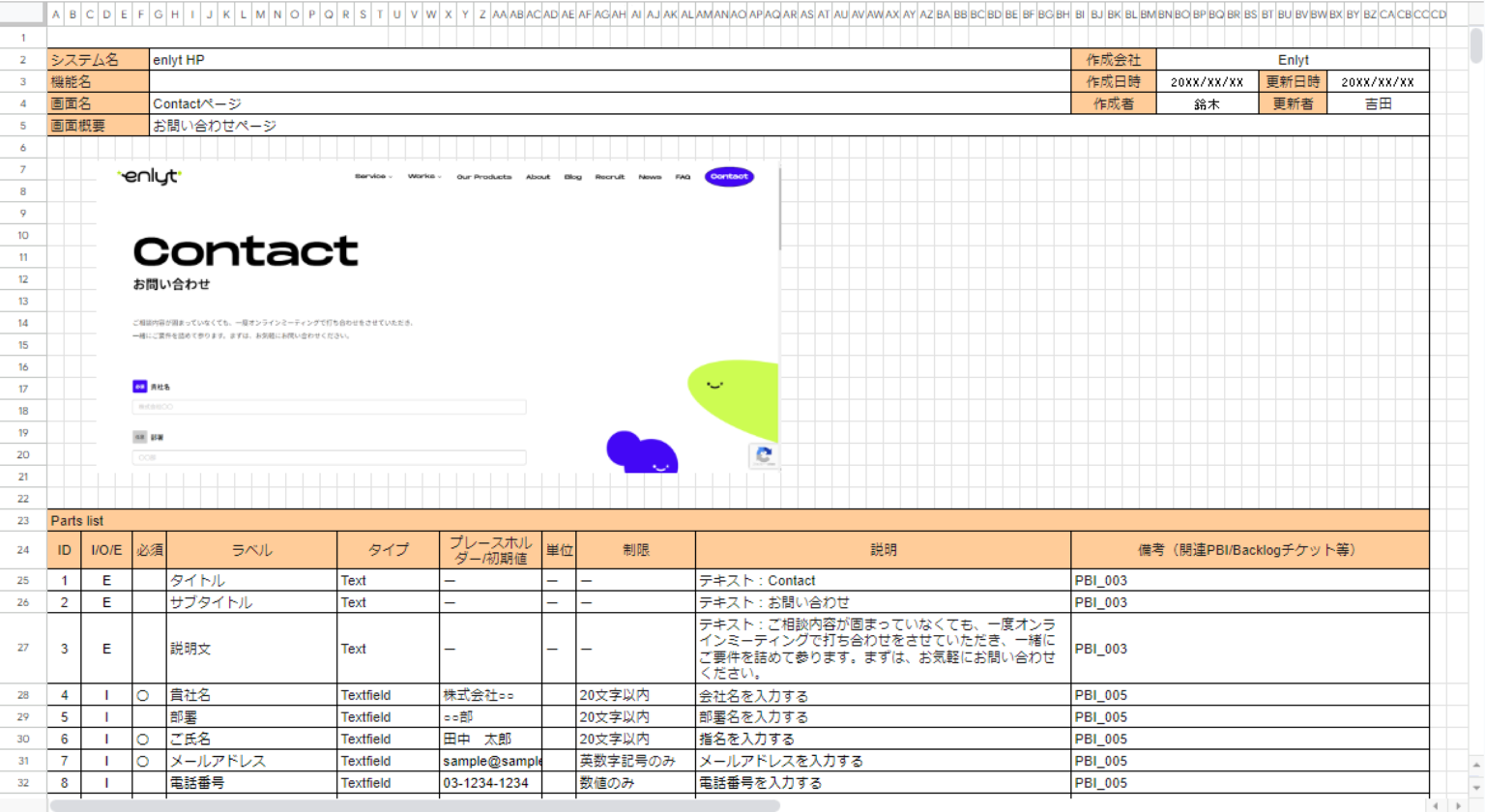Click the 株式会社〇〇 company name input field
The height and width of the screenshot is (812, 1485).
click(329, 407)
